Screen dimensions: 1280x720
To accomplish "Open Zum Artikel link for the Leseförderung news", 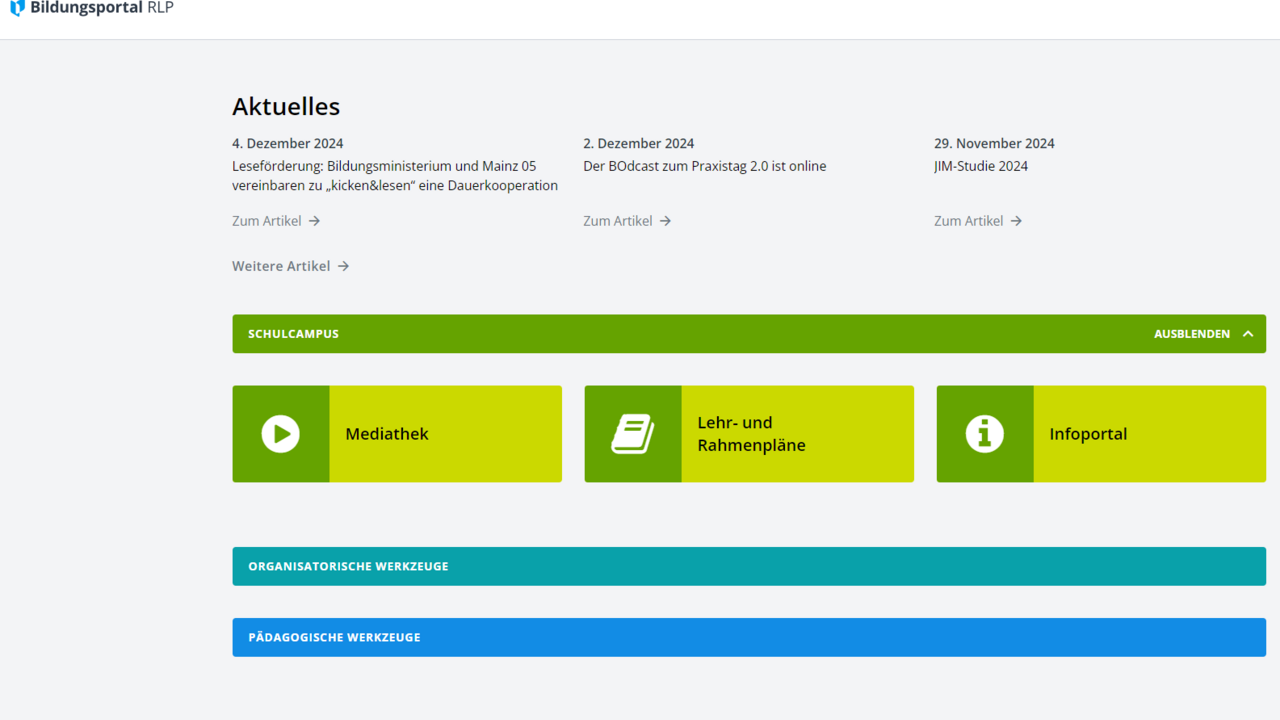I will [267, 221].
